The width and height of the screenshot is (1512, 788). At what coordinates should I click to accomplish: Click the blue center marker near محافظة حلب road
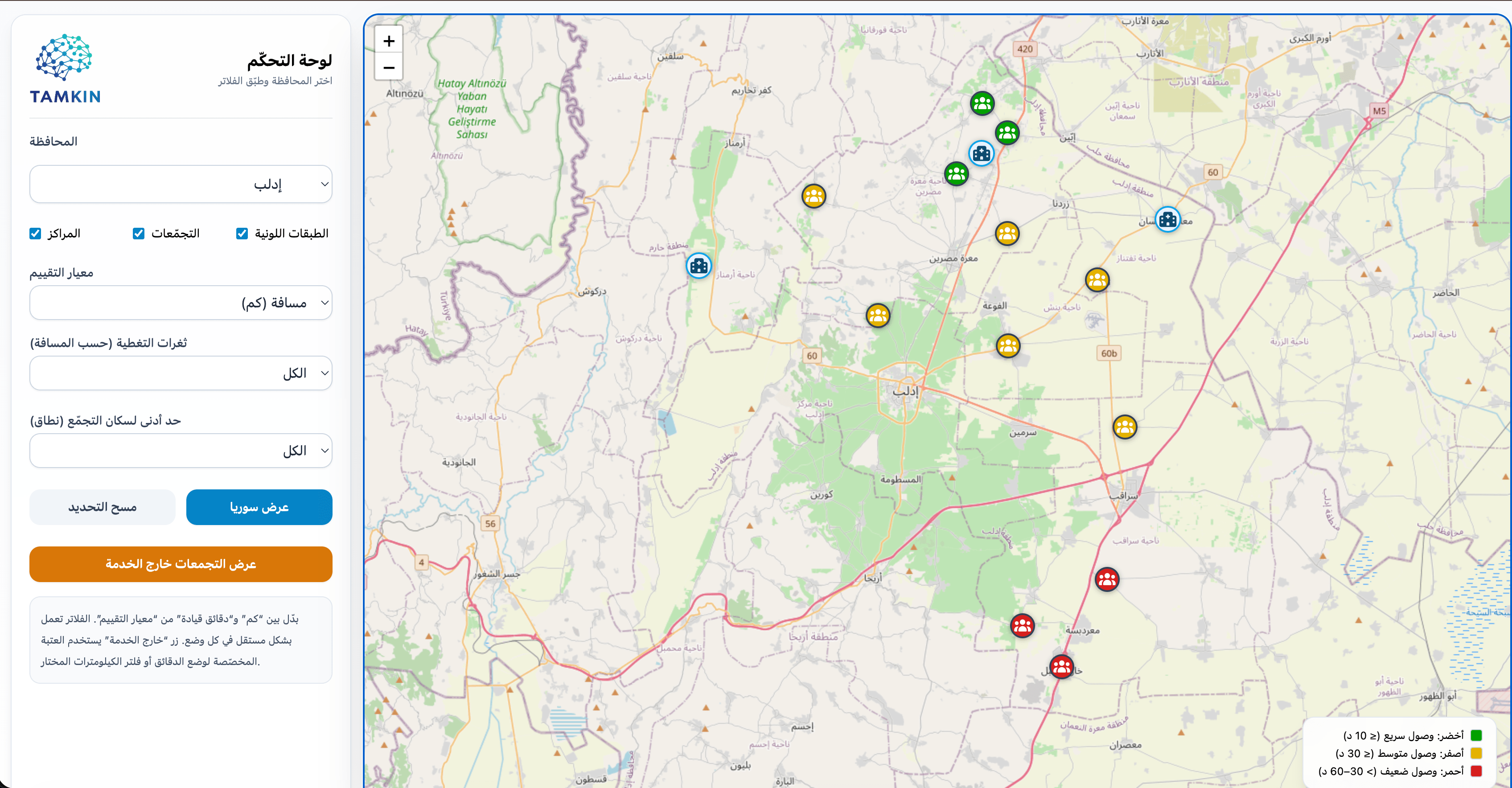[x=1167, y=219]
